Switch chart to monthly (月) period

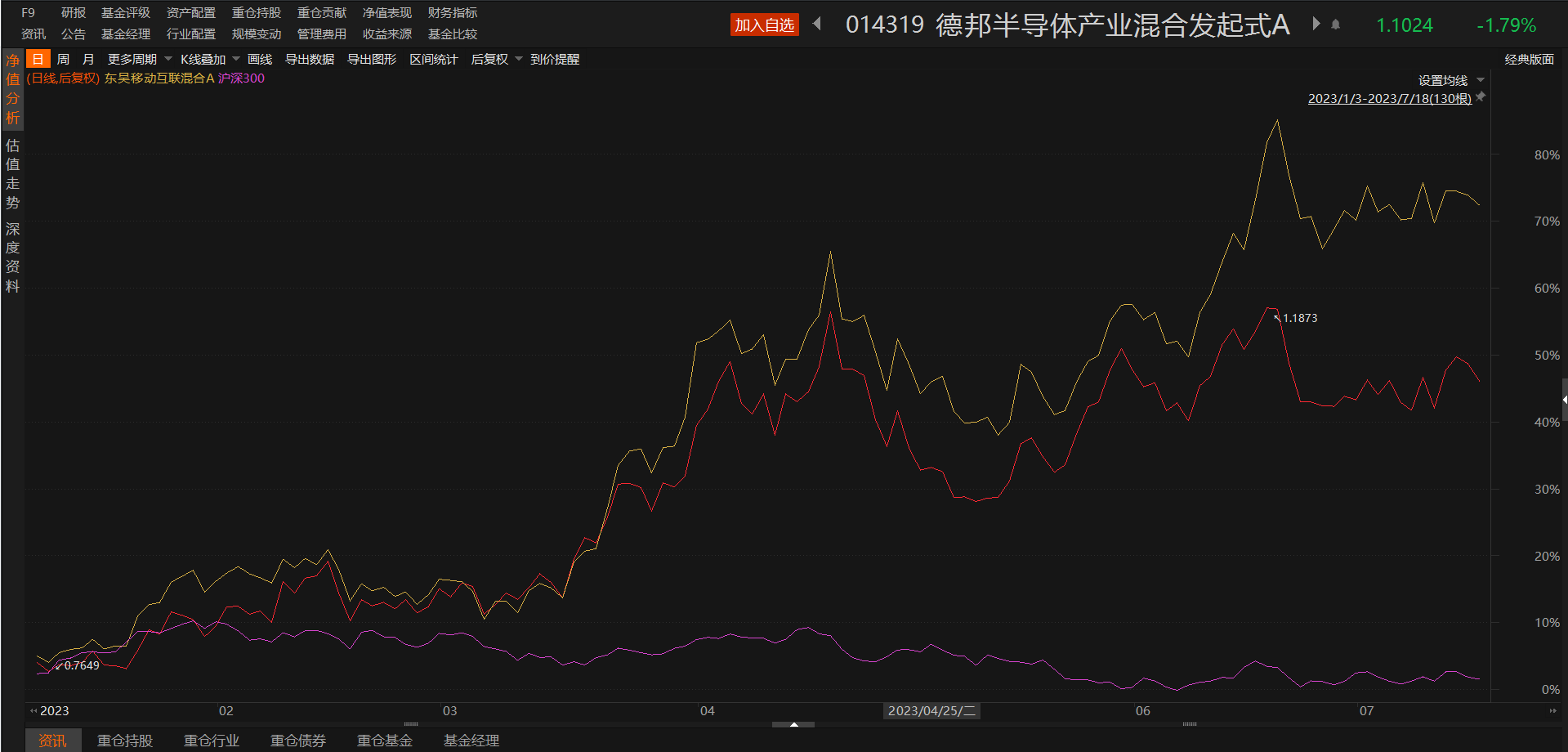point(88,60)
